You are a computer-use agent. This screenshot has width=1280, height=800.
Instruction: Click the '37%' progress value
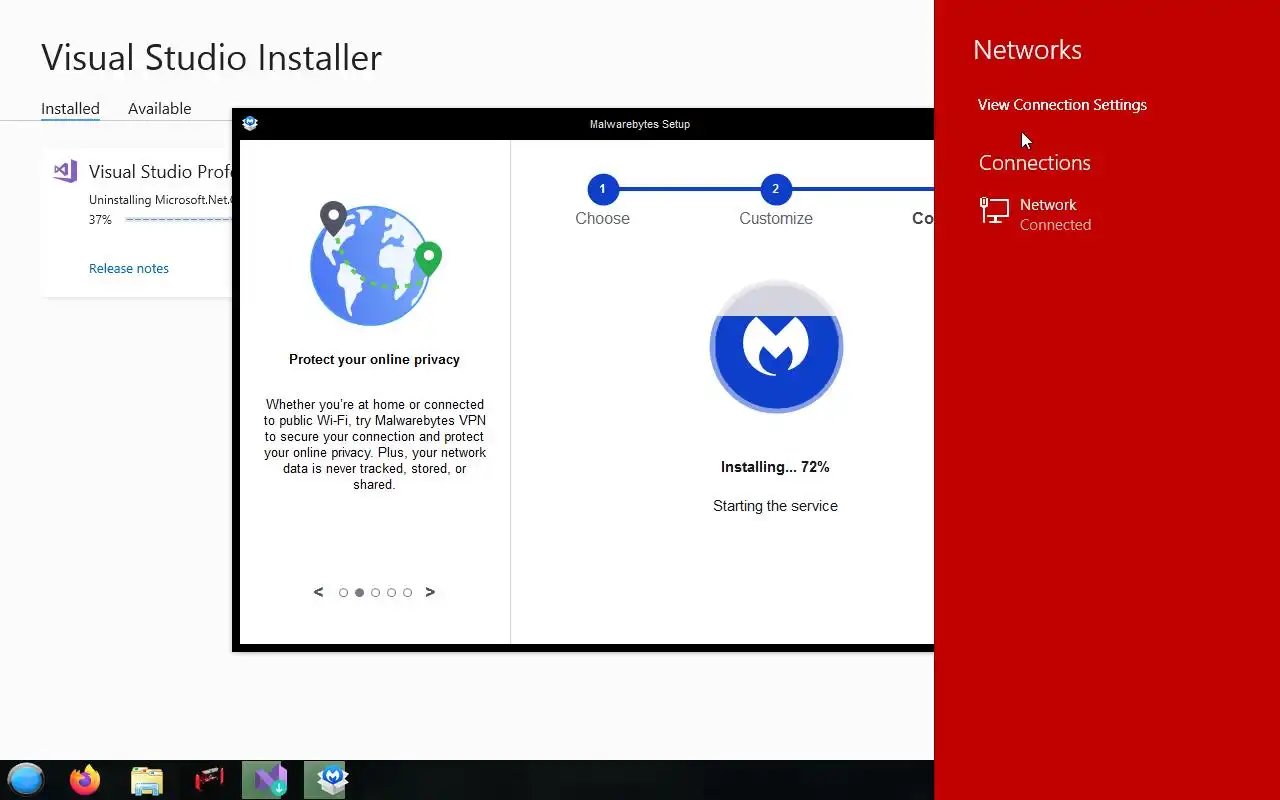(100, 220)
